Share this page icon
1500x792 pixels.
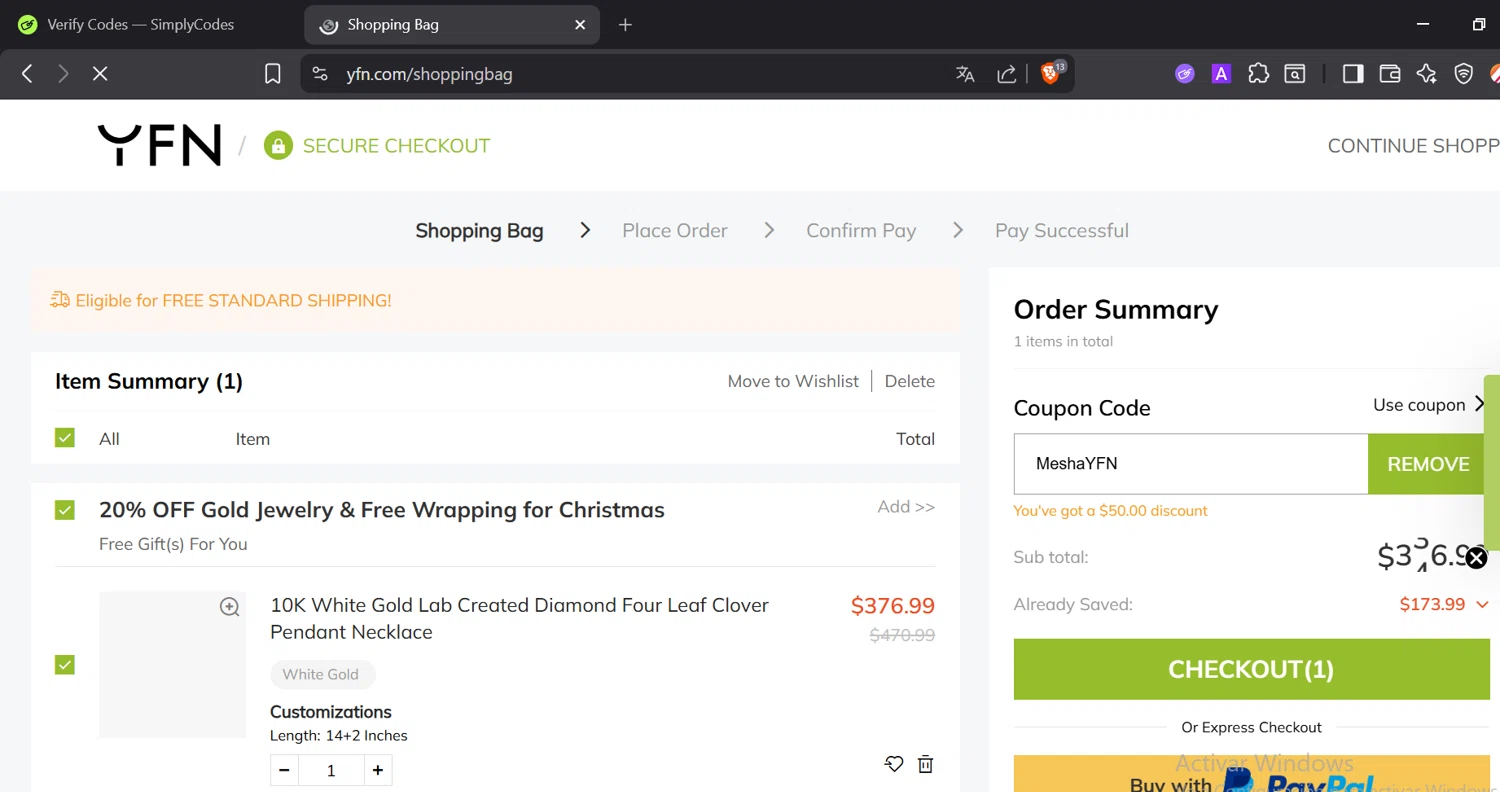pyautogui.click(x=1007, y=73)
